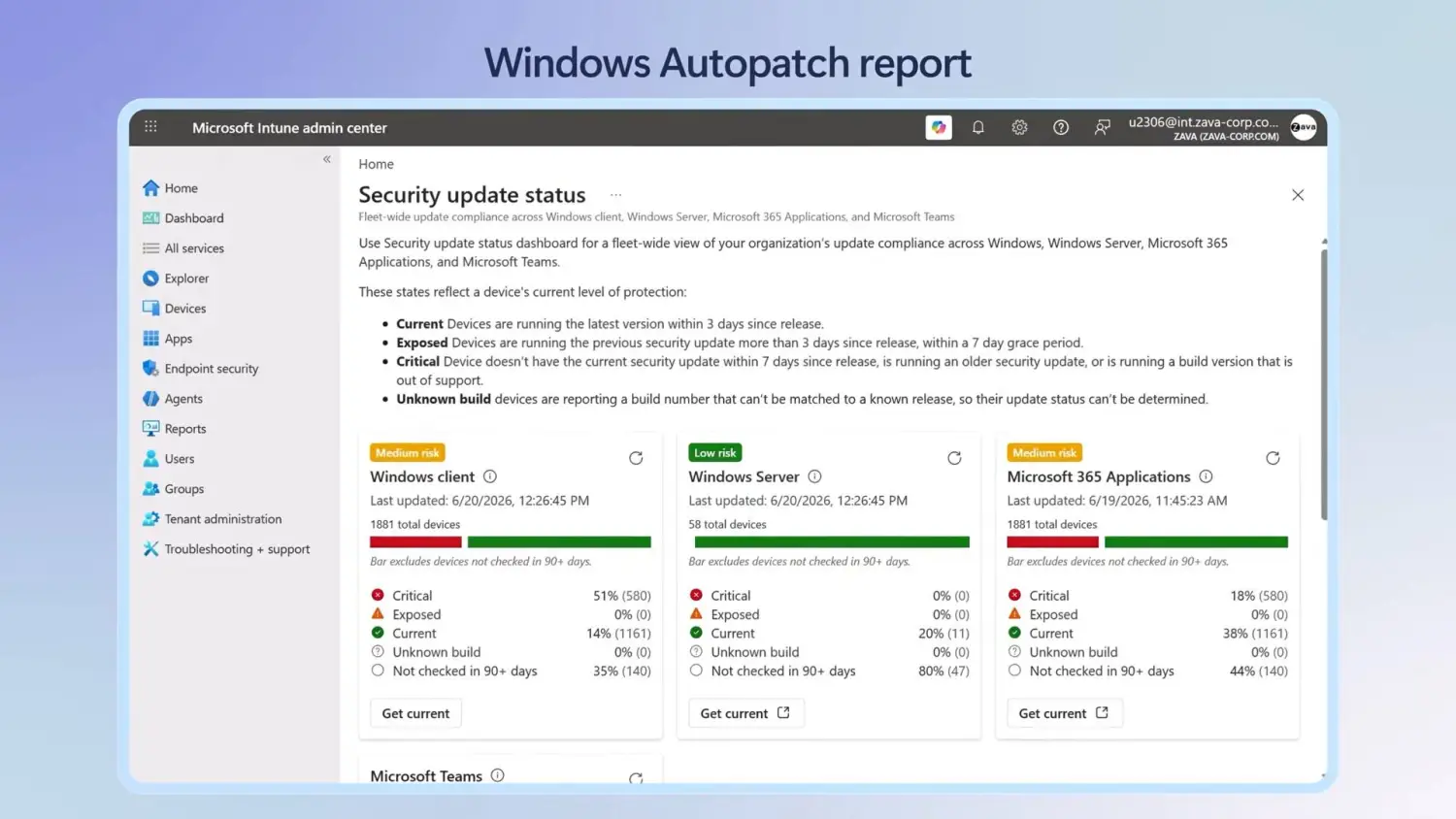Click "58 total devices" on Windows Server

click(x=727, y=525)
